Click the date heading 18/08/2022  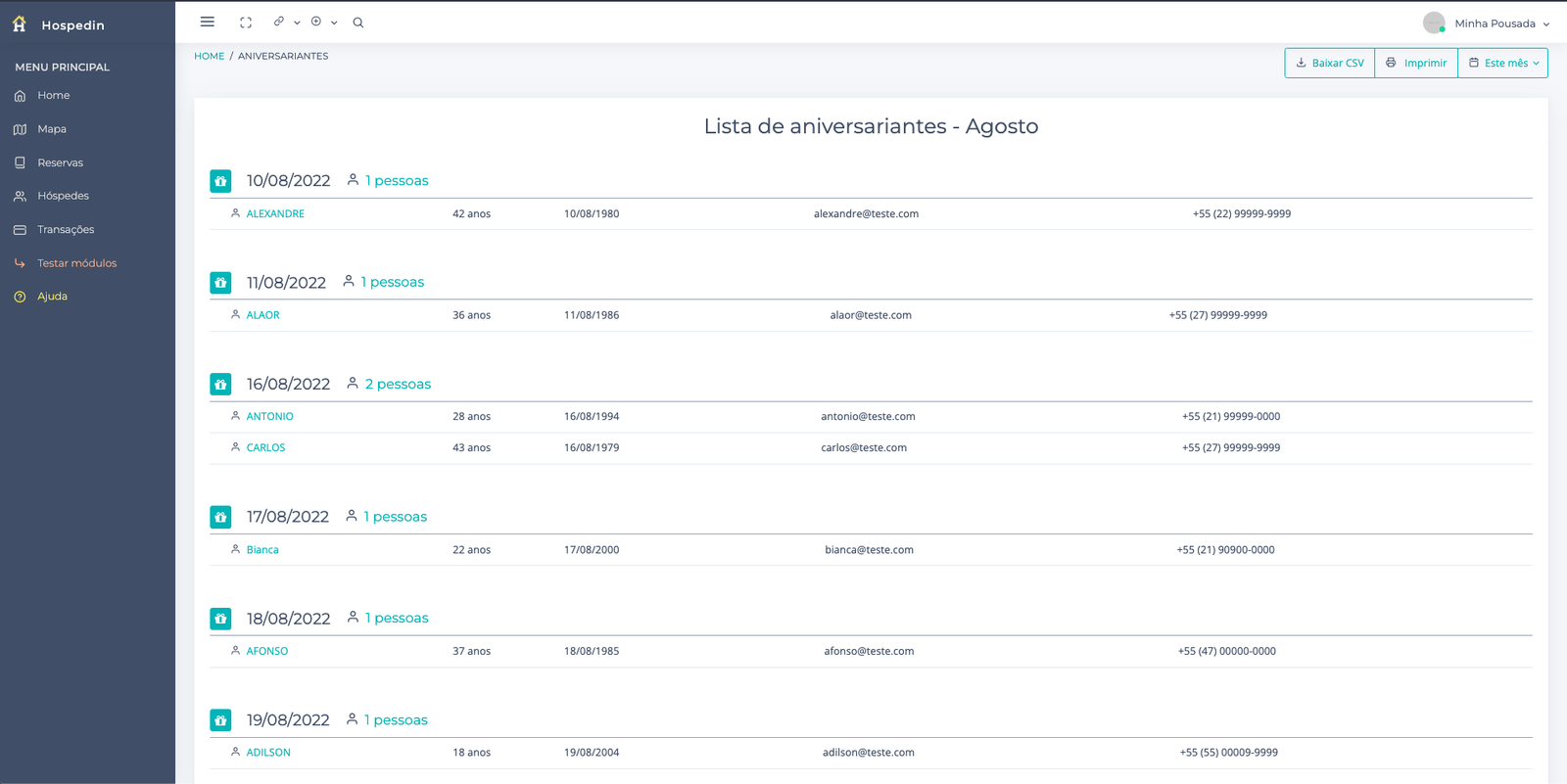tap(288, 619)
